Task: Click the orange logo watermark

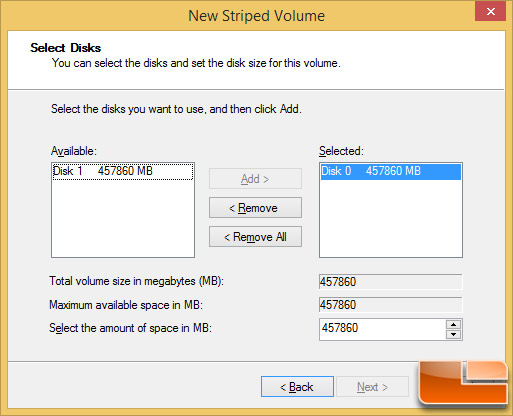Action: pyautogui.click(x=463, y=383)
